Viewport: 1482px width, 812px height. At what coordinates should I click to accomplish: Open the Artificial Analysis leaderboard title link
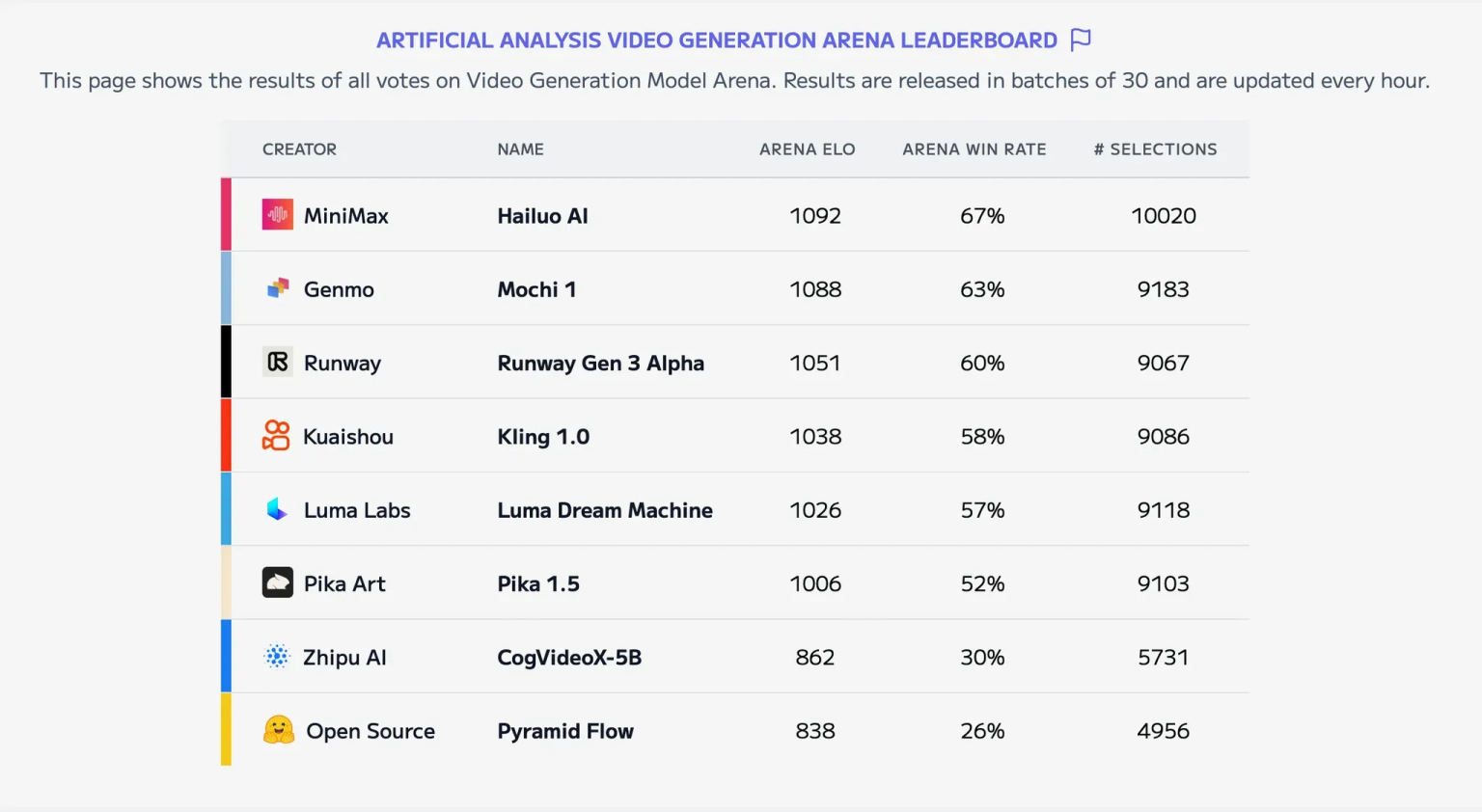[717, 41]
